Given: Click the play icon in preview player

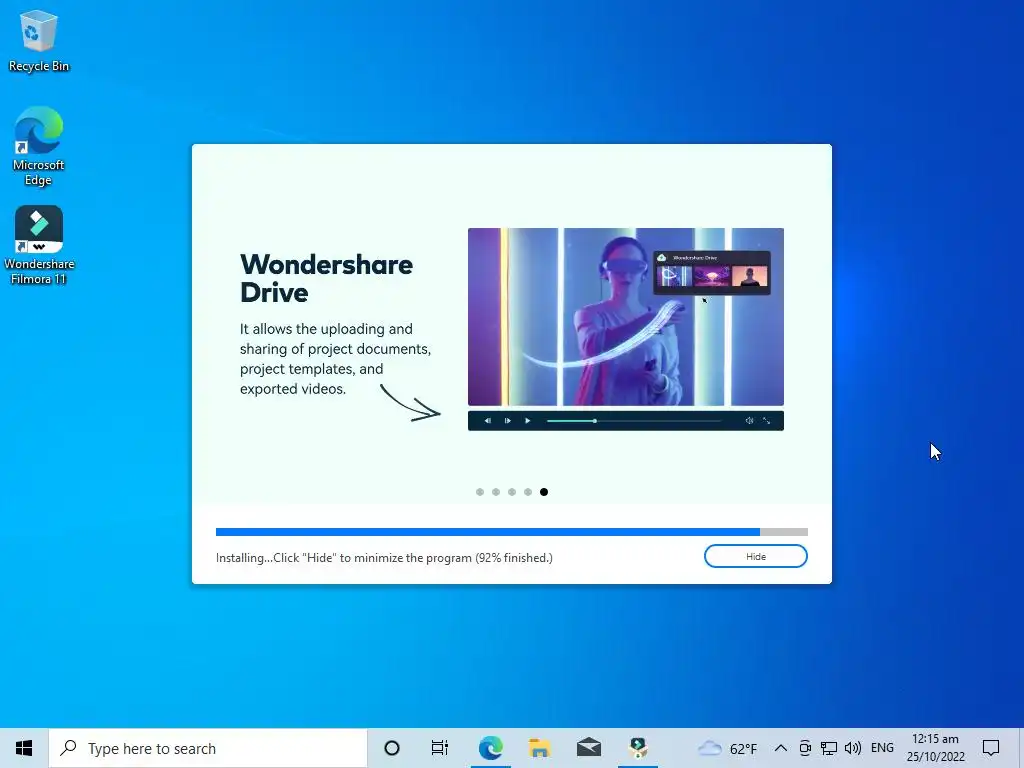Looking at the screenshot, I should coord(528,421).
